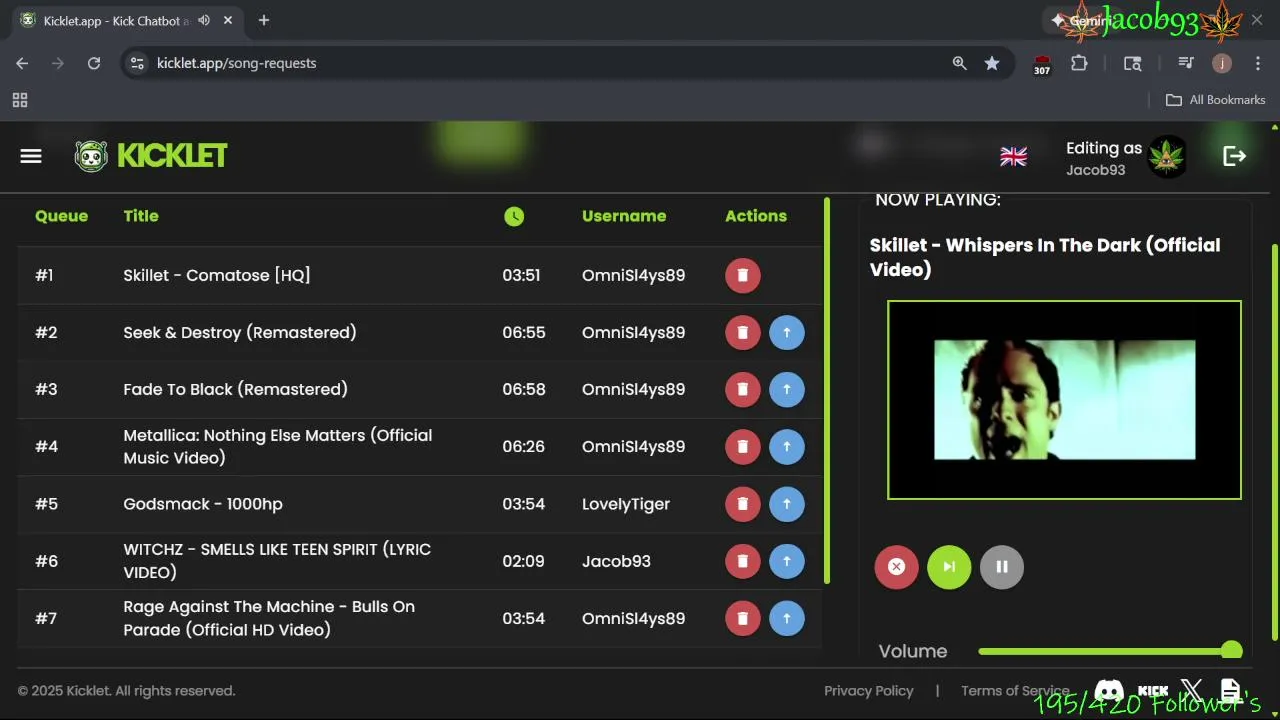Screen dimensions: 1280x720
Task: Click the Queue column header
Action: pos(61,216)
